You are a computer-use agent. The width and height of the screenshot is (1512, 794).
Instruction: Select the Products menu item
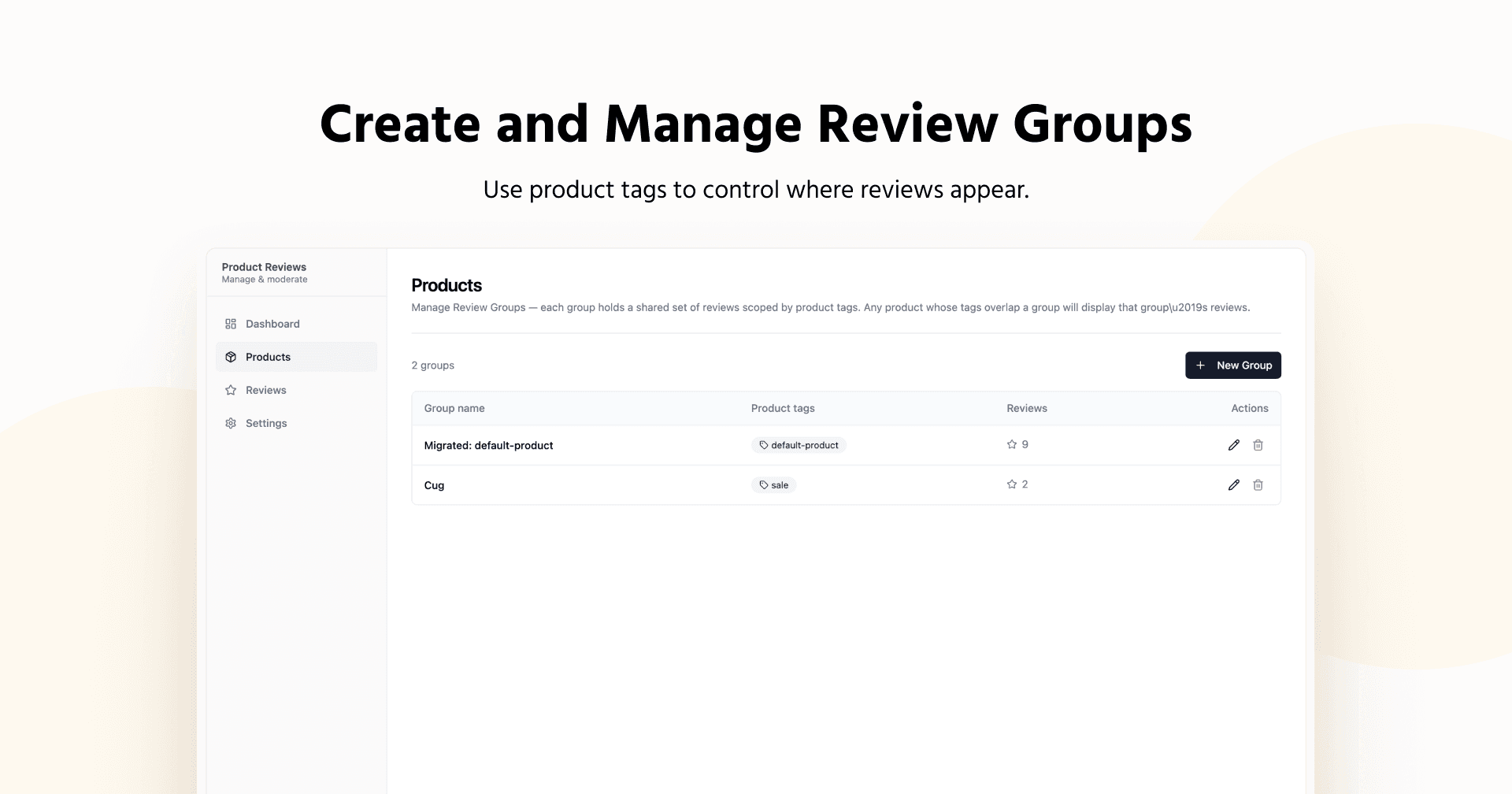(x=296, y=357)
